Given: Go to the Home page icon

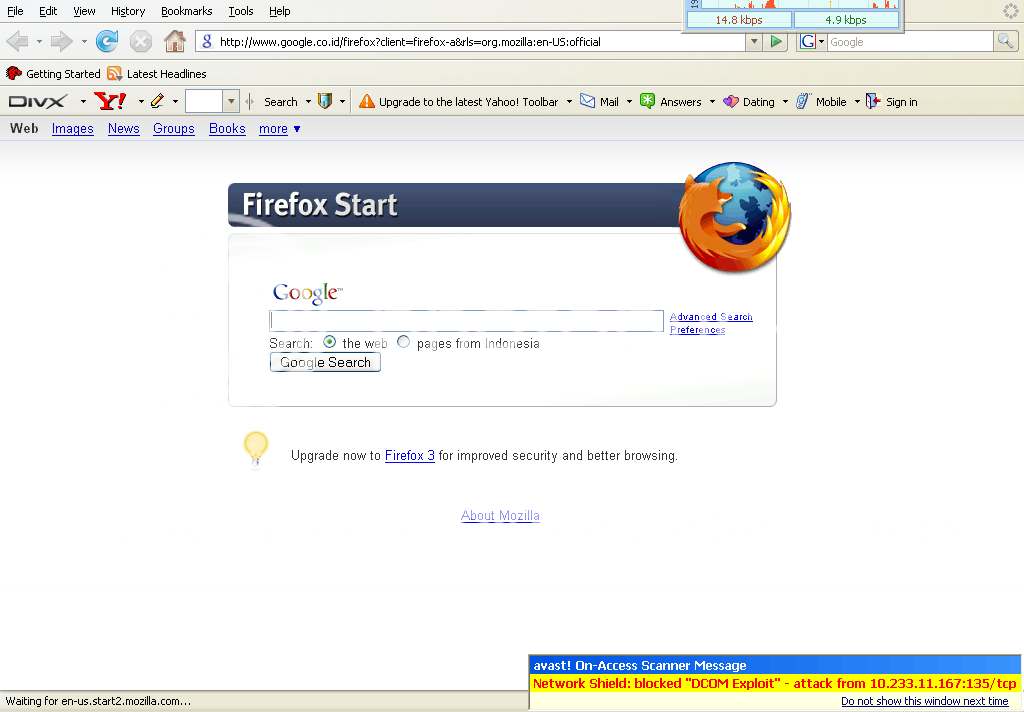Looking at the screenshot, I should pyautogui.click(x=174, y=41).
